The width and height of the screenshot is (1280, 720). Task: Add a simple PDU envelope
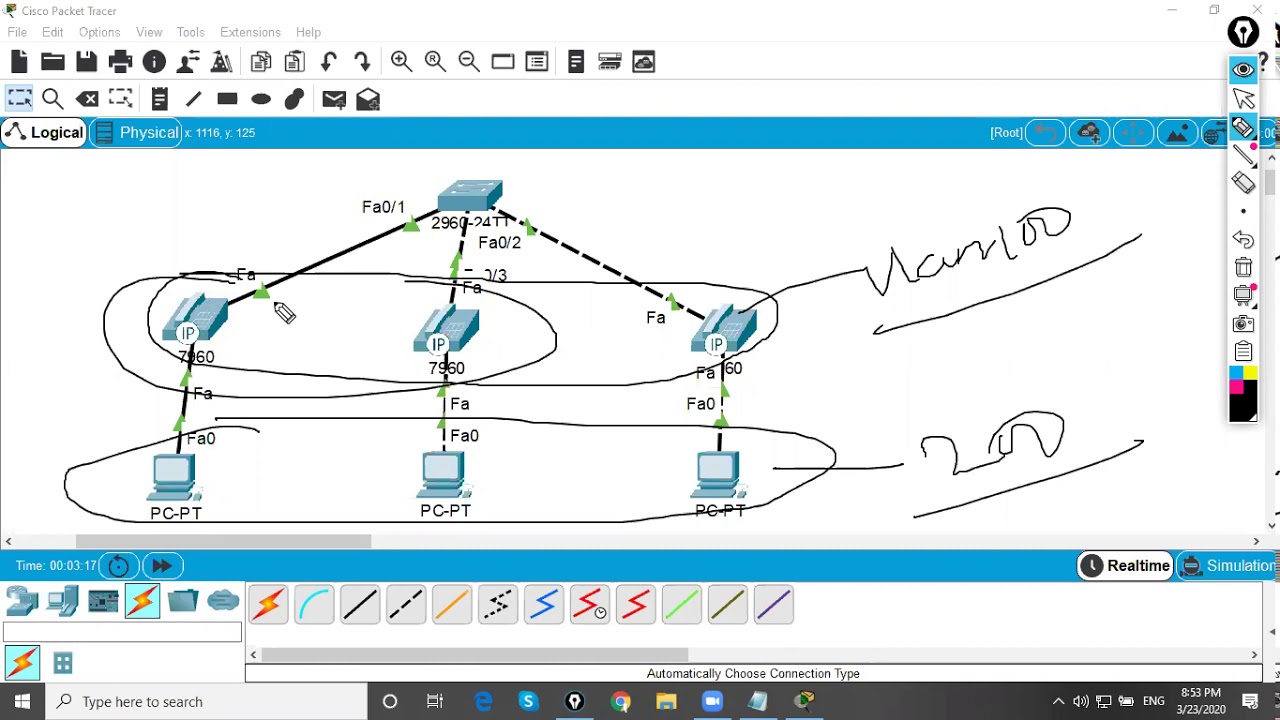pos(334,99)
